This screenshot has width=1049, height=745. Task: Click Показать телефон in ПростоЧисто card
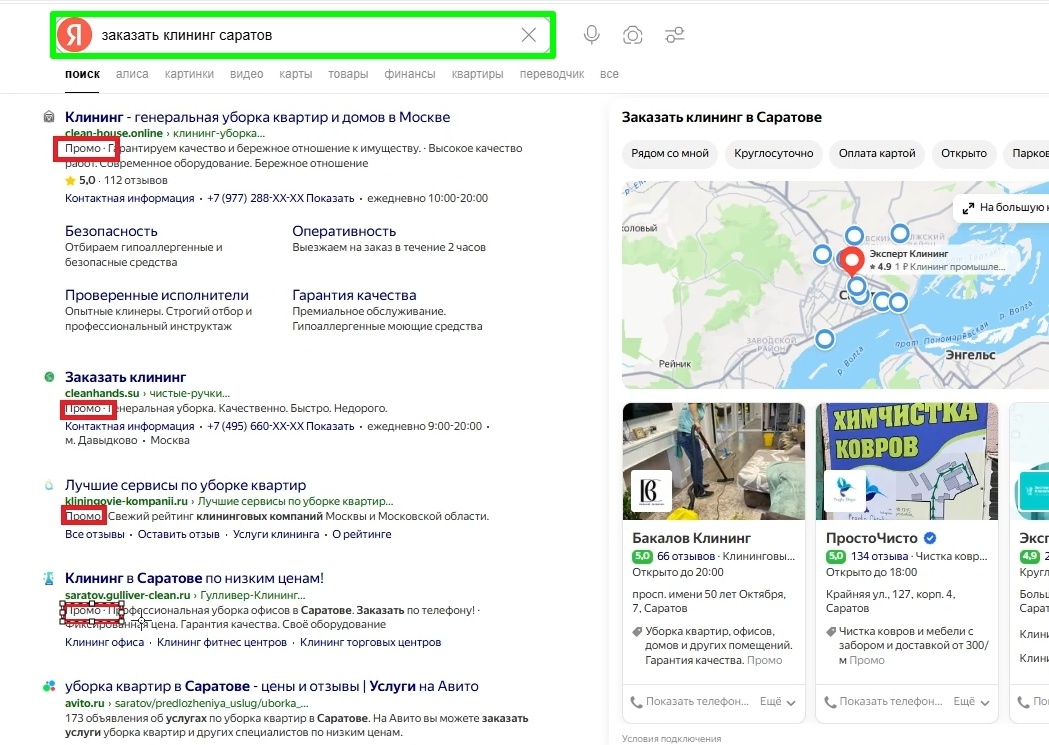[890, 702]
